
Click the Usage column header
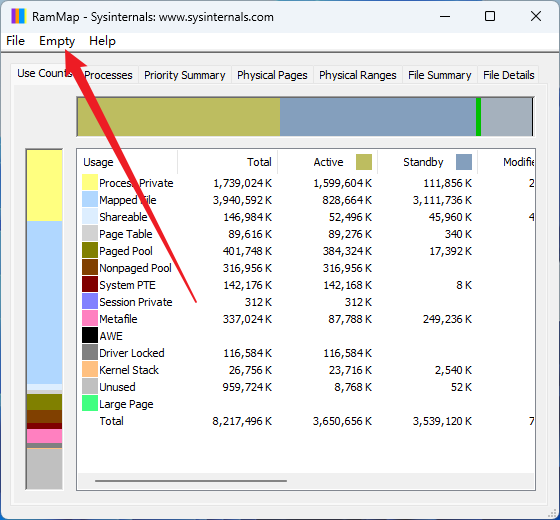(128, 162)
